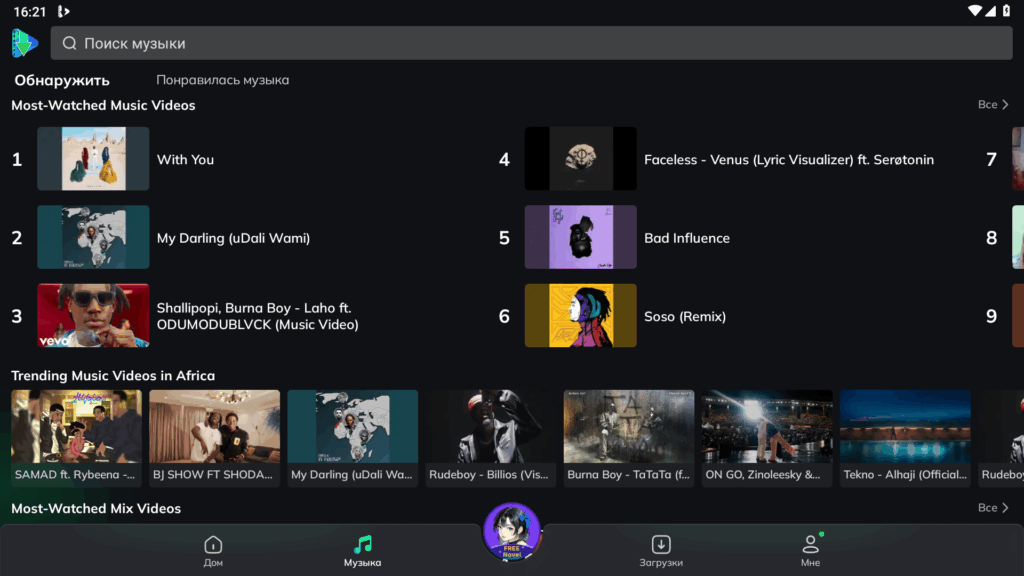1024x576 pixels.
Task: Select the Soso (Remix) title
Action: point(685,316)
